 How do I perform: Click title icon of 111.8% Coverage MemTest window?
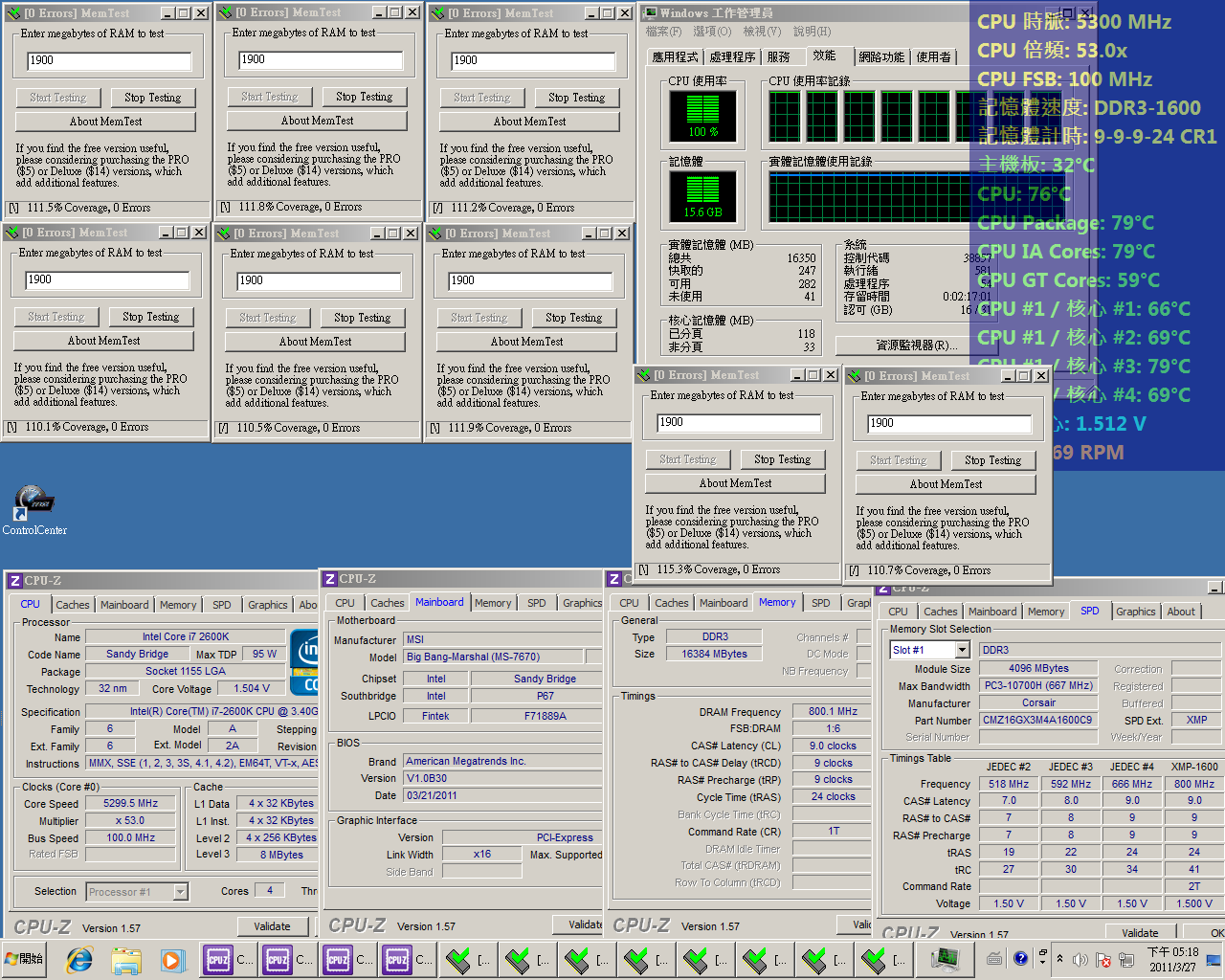pos(226,11)
